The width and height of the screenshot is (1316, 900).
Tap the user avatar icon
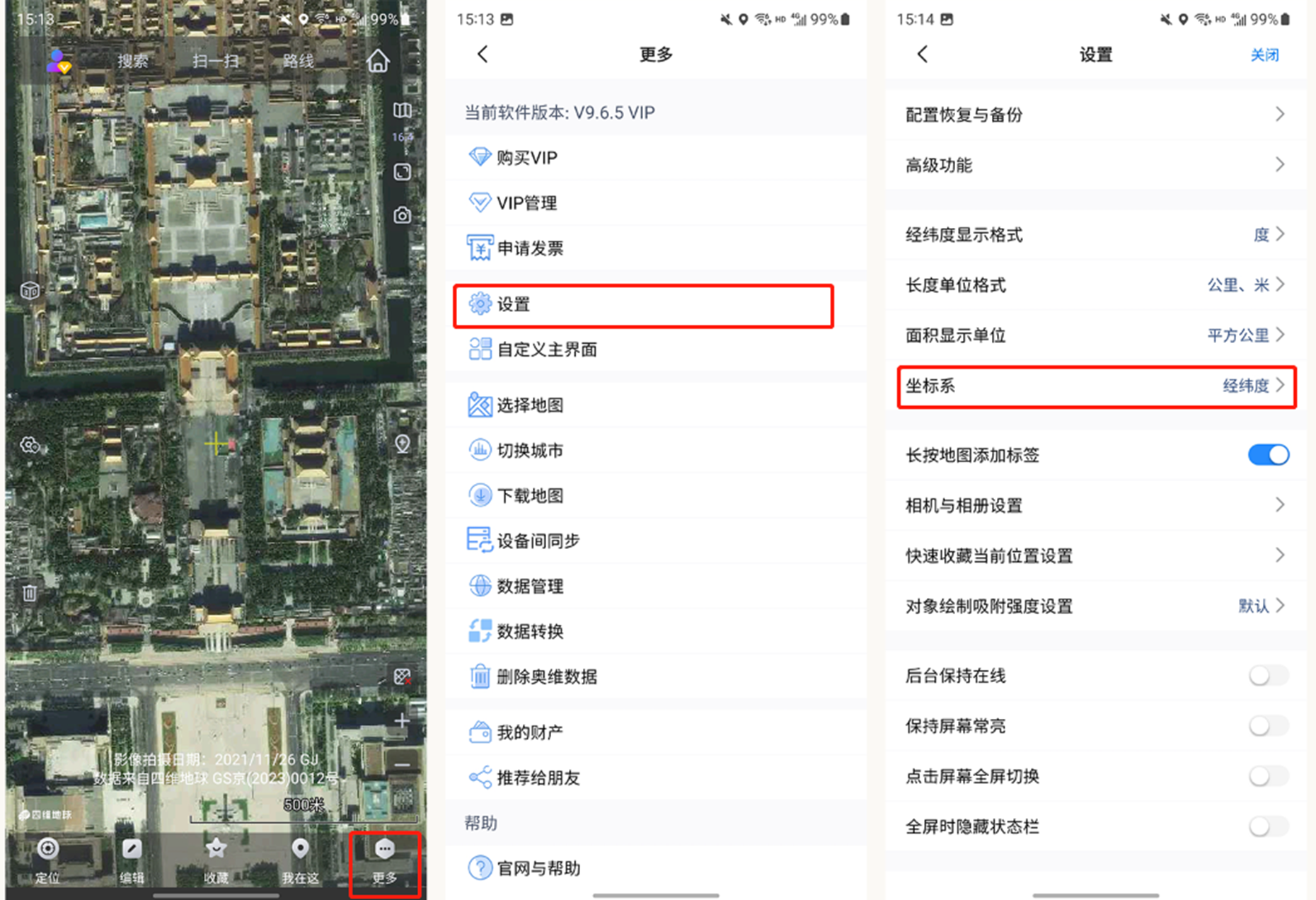(x=58, y=62)
